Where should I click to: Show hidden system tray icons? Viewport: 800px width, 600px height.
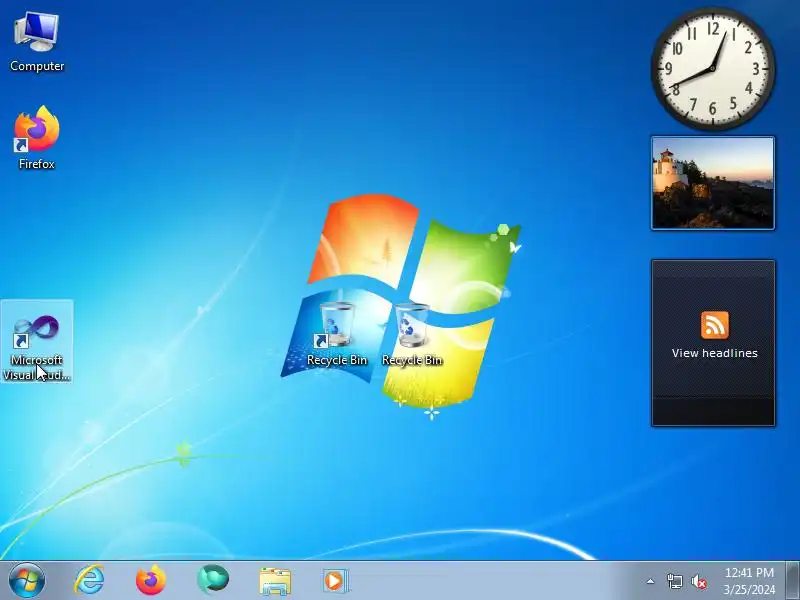pos(651,581)
